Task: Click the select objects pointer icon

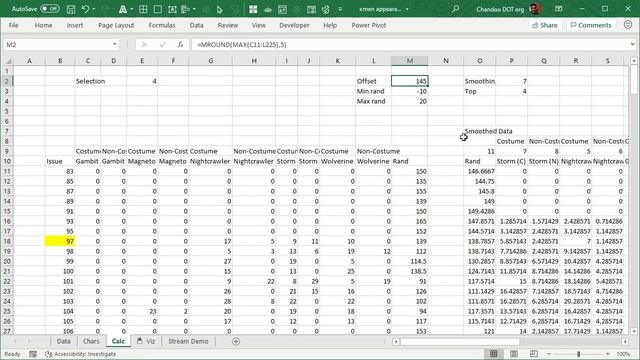Action: (220, 9)
